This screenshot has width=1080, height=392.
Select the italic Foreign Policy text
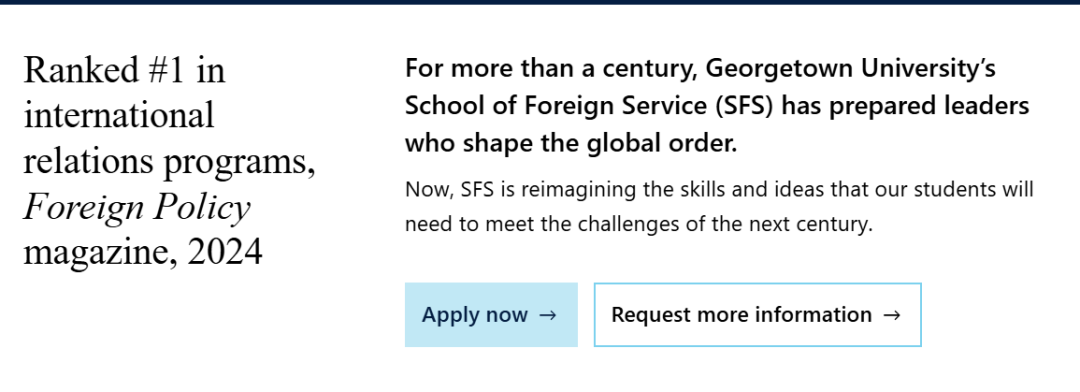click(x=137, y=207)
